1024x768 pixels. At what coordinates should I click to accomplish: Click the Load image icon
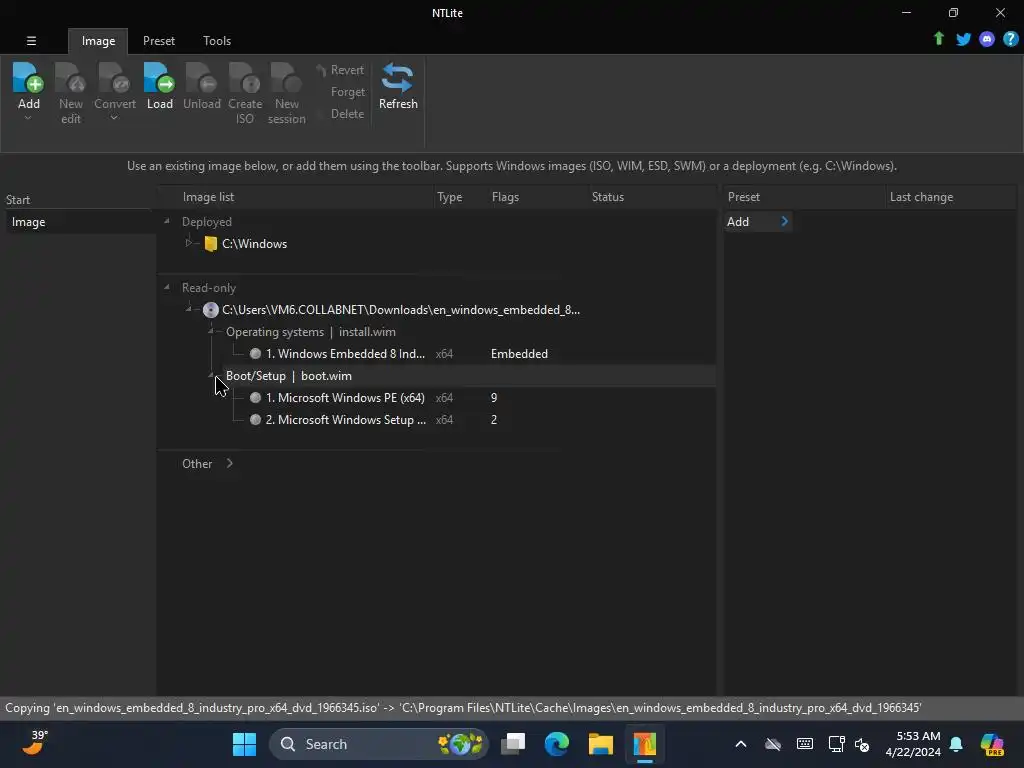pos(159,78)
